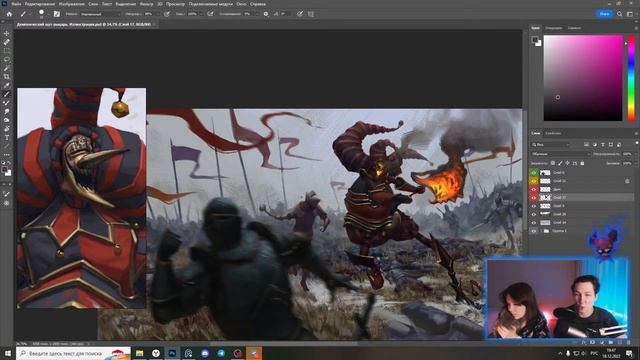Open the workspace switcher icon

click(630, 14)
